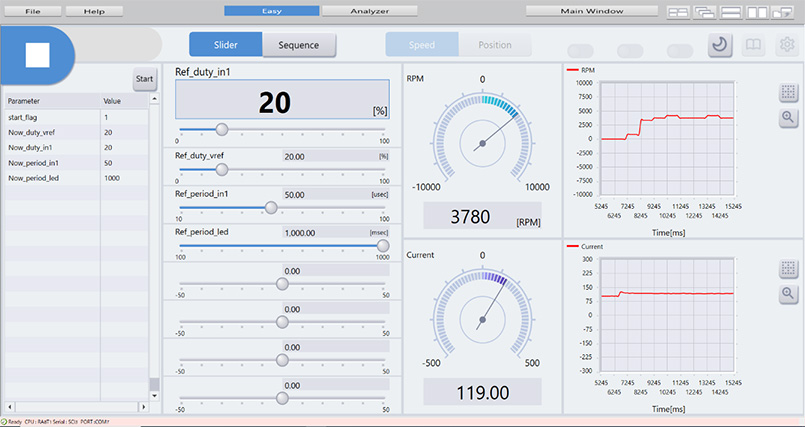The width and height of the screenshot is (805, 427).
Task: Select the start_flag parameter row
Action: click(x=77, y=118)
